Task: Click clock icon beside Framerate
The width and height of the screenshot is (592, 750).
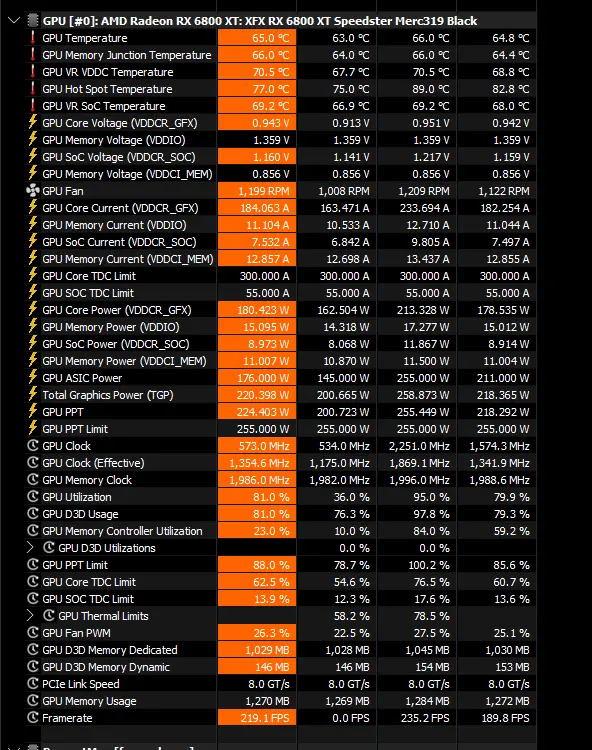Action: [33, 717]
